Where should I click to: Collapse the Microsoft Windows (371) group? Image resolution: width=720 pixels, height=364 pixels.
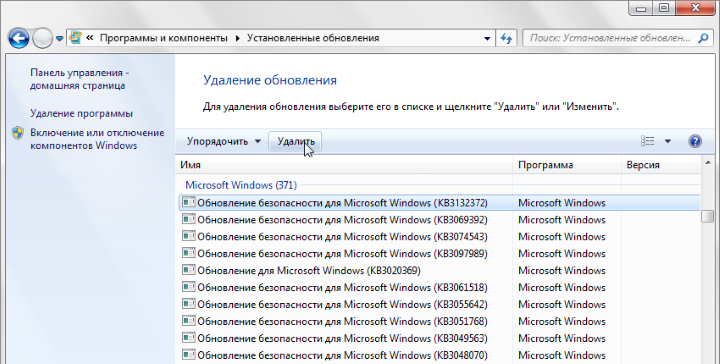point(241,185)
